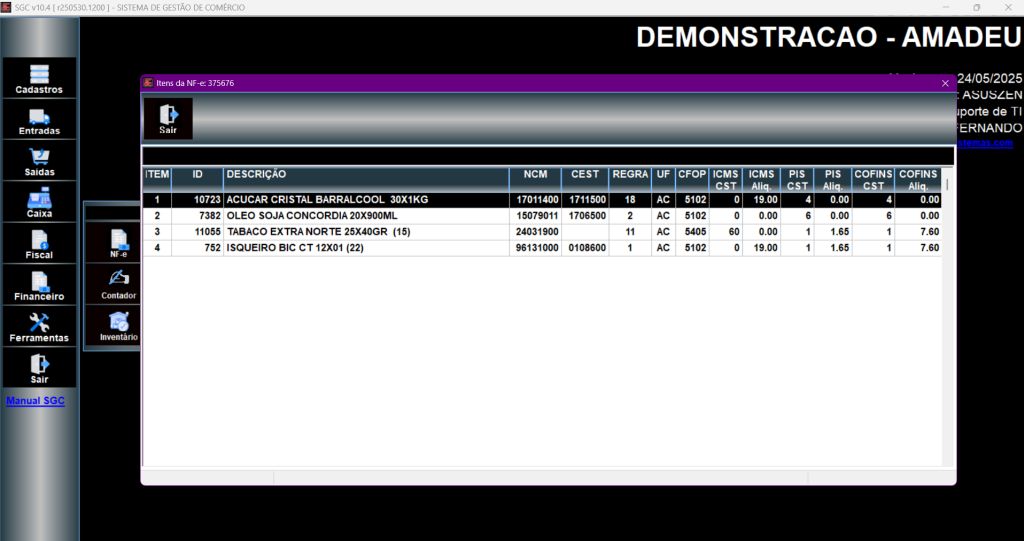Viewport: 1024px width, 541px height.
Task: Click CFOP value 5405
Action: click(x=692, y=231)
